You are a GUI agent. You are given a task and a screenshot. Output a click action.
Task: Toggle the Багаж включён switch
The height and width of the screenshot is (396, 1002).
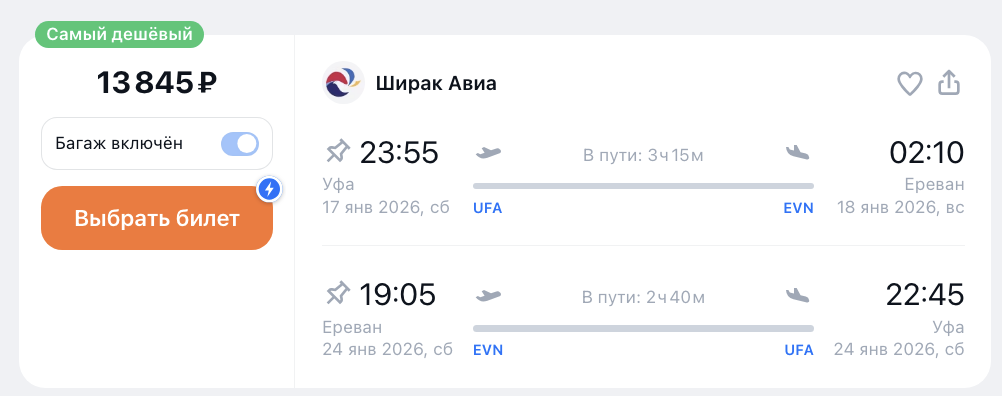point(240,144)
